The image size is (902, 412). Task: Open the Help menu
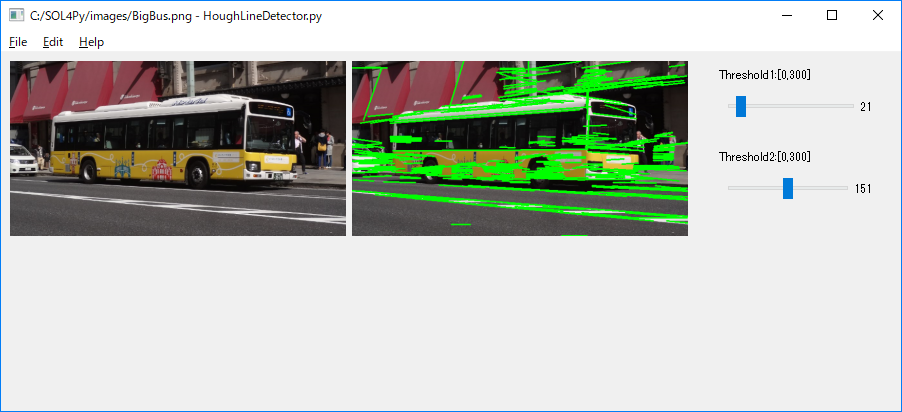click(x=91, y=42)
